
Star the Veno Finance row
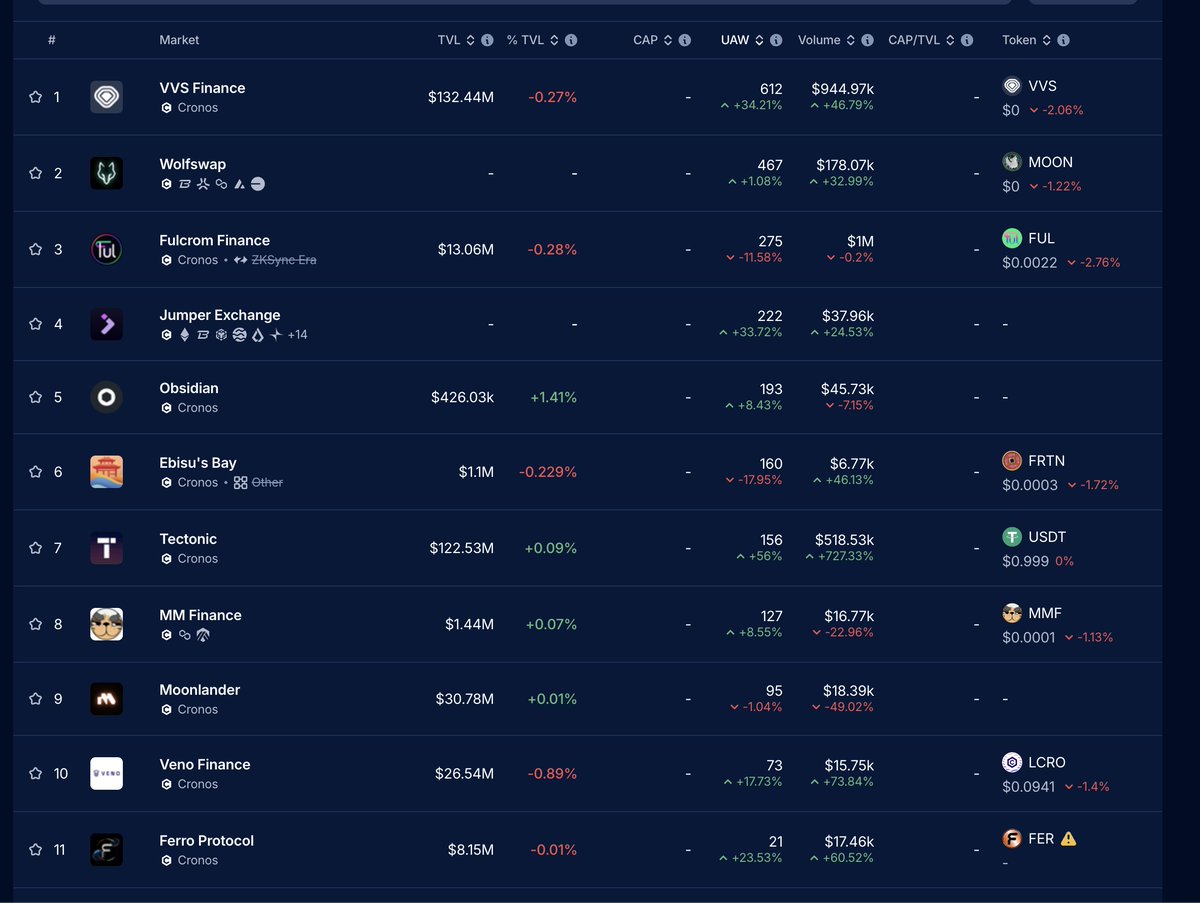[36, 773]
